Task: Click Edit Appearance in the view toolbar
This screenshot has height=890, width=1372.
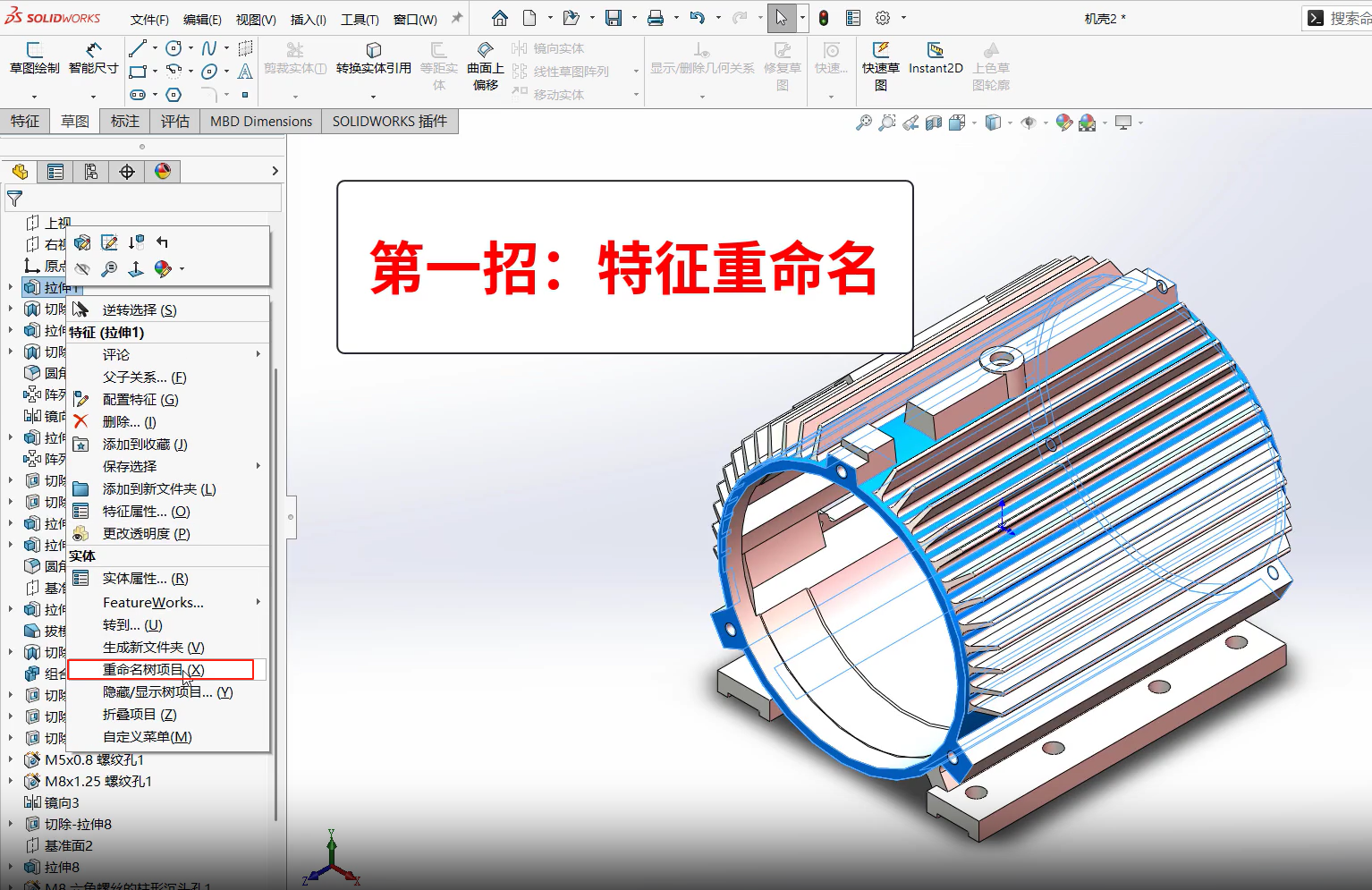Action: [x=1063, y=123]
